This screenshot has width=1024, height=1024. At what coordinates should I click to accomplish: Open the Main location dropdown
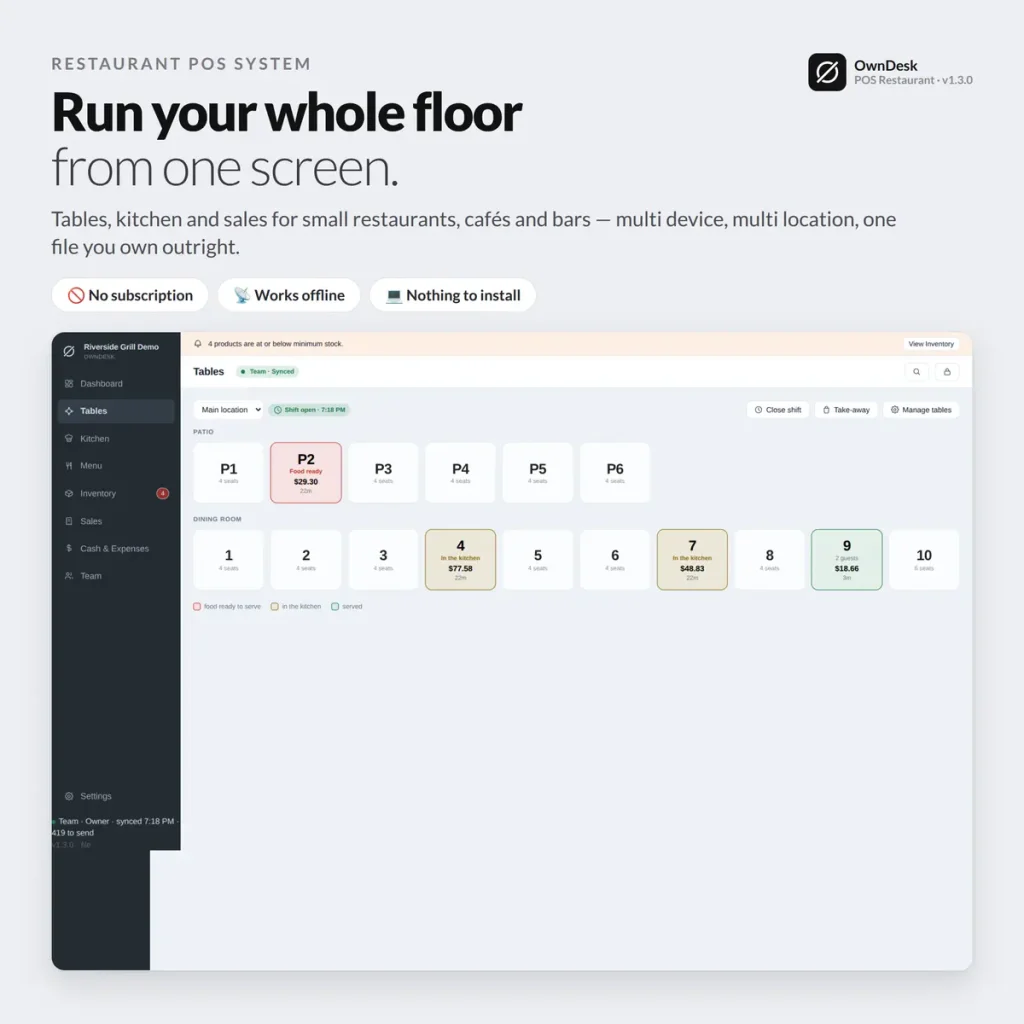(x=228, y=409)
